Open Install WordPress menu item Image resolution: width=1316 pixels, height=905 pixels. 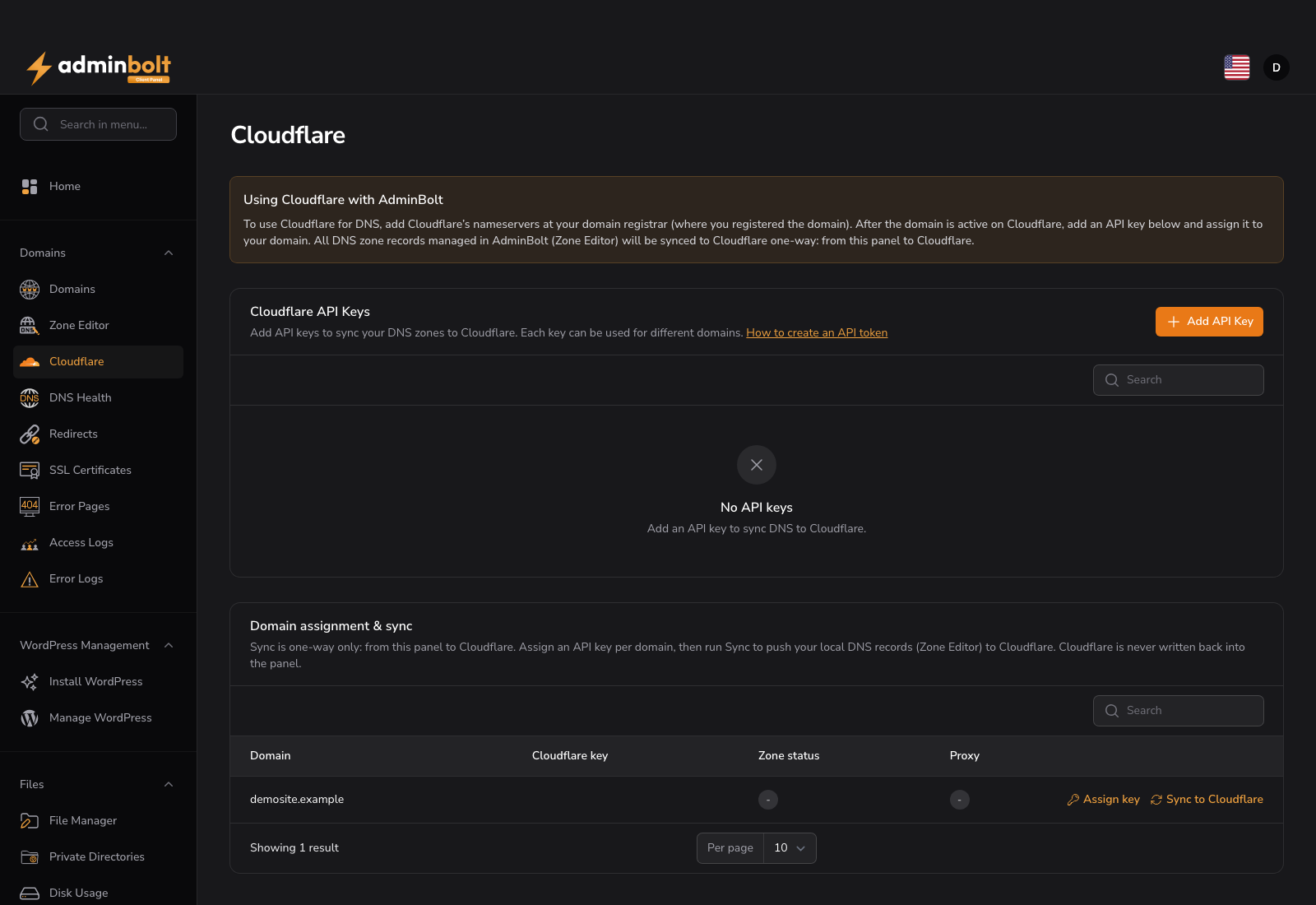click(x=98, y=681)
